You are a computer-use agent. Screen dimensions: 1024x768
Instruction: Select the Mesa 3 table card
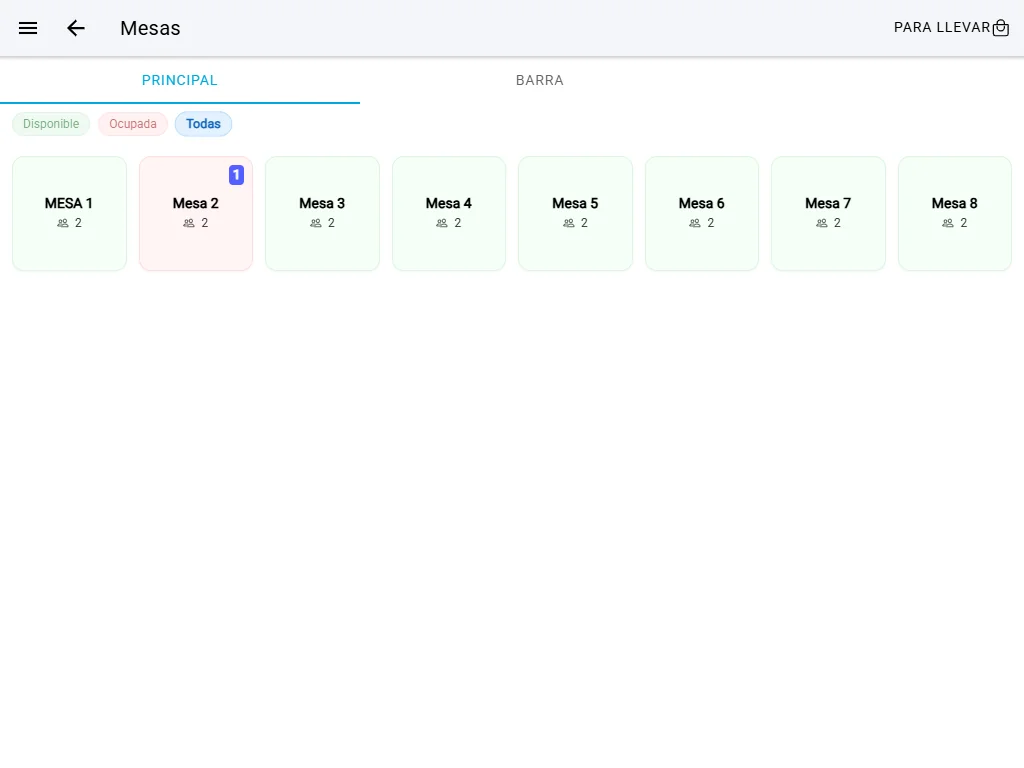(x=323, y=214)
